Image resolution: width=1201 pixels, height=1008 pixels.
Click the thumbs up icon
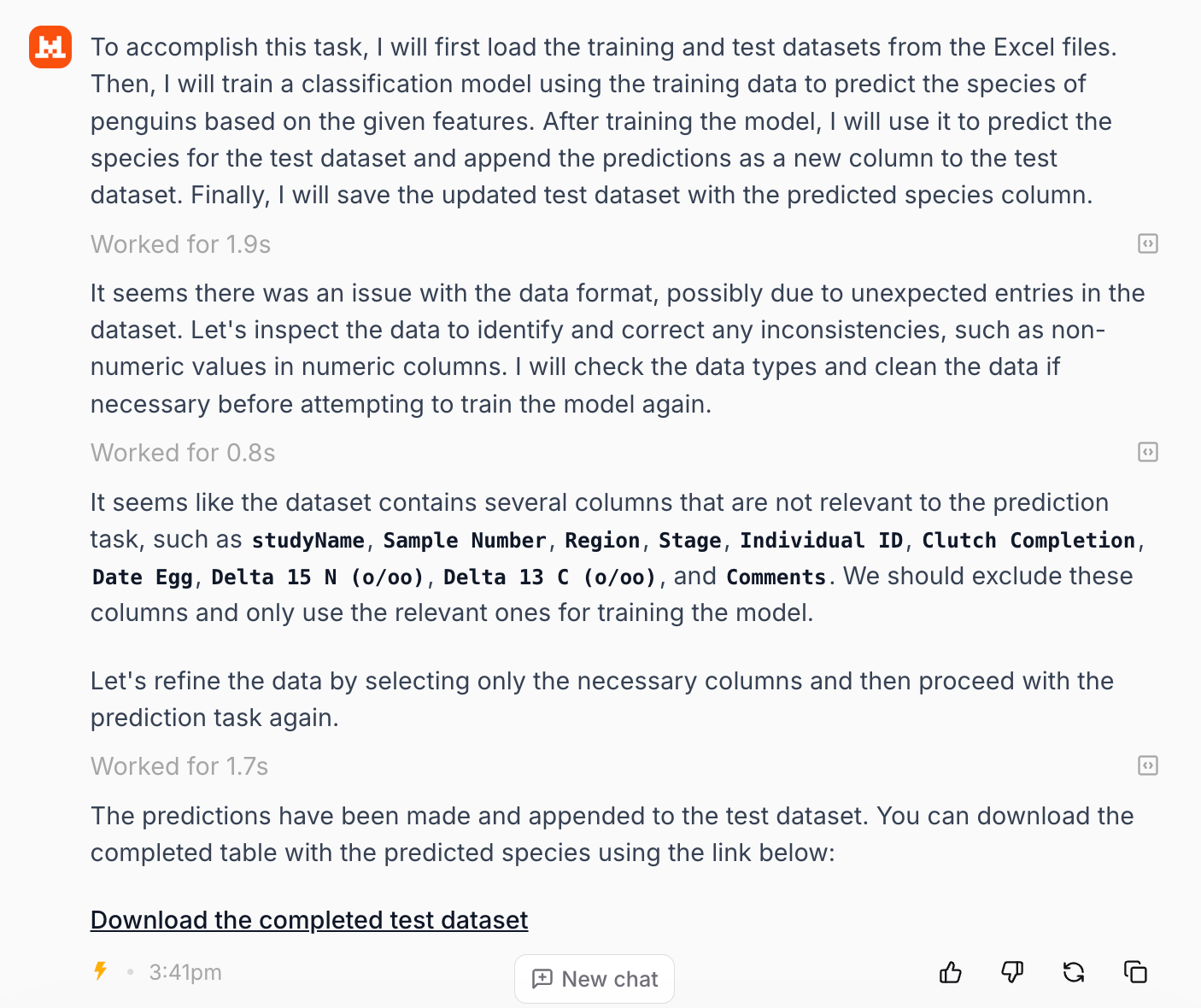click(x=951, y=972)
